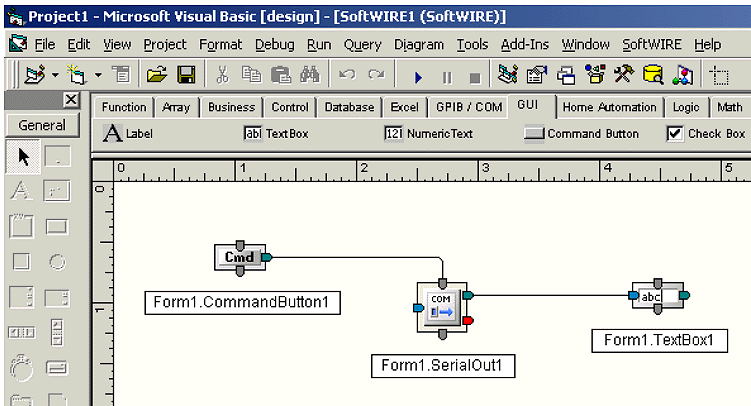Viewport: 751px width, 406px height.
Task: Switch to the Business tab
Action: pos(231,107)
